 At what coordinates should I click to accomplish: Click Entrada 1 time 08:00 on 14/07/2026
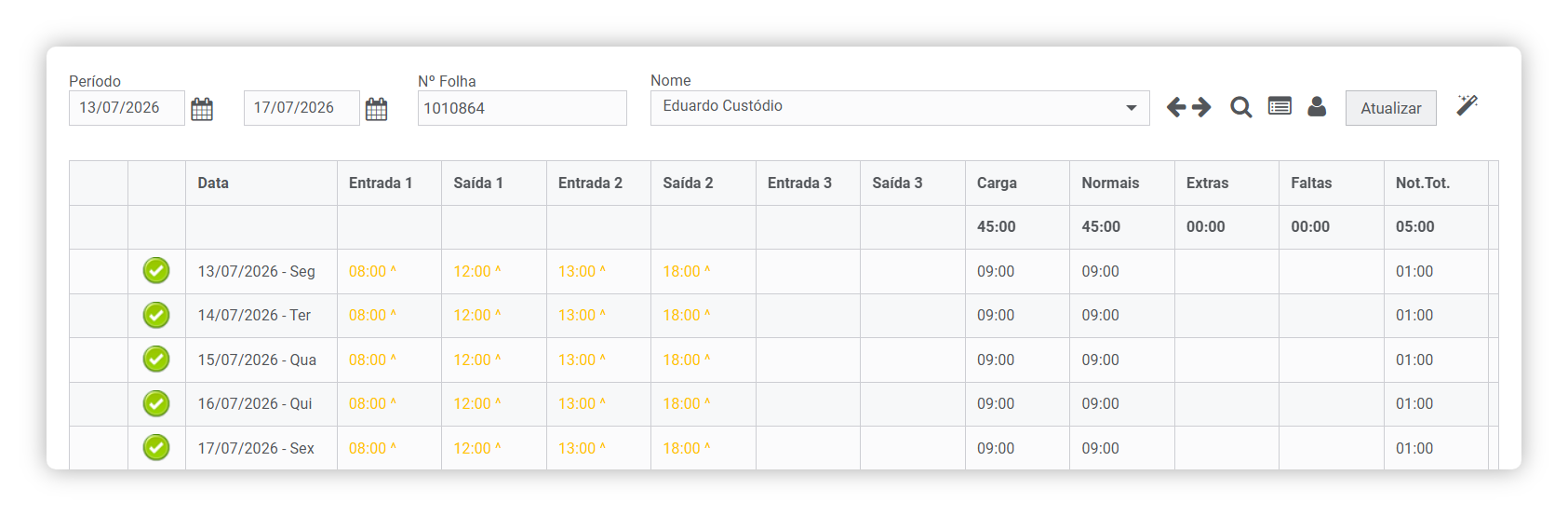[372, 316]
